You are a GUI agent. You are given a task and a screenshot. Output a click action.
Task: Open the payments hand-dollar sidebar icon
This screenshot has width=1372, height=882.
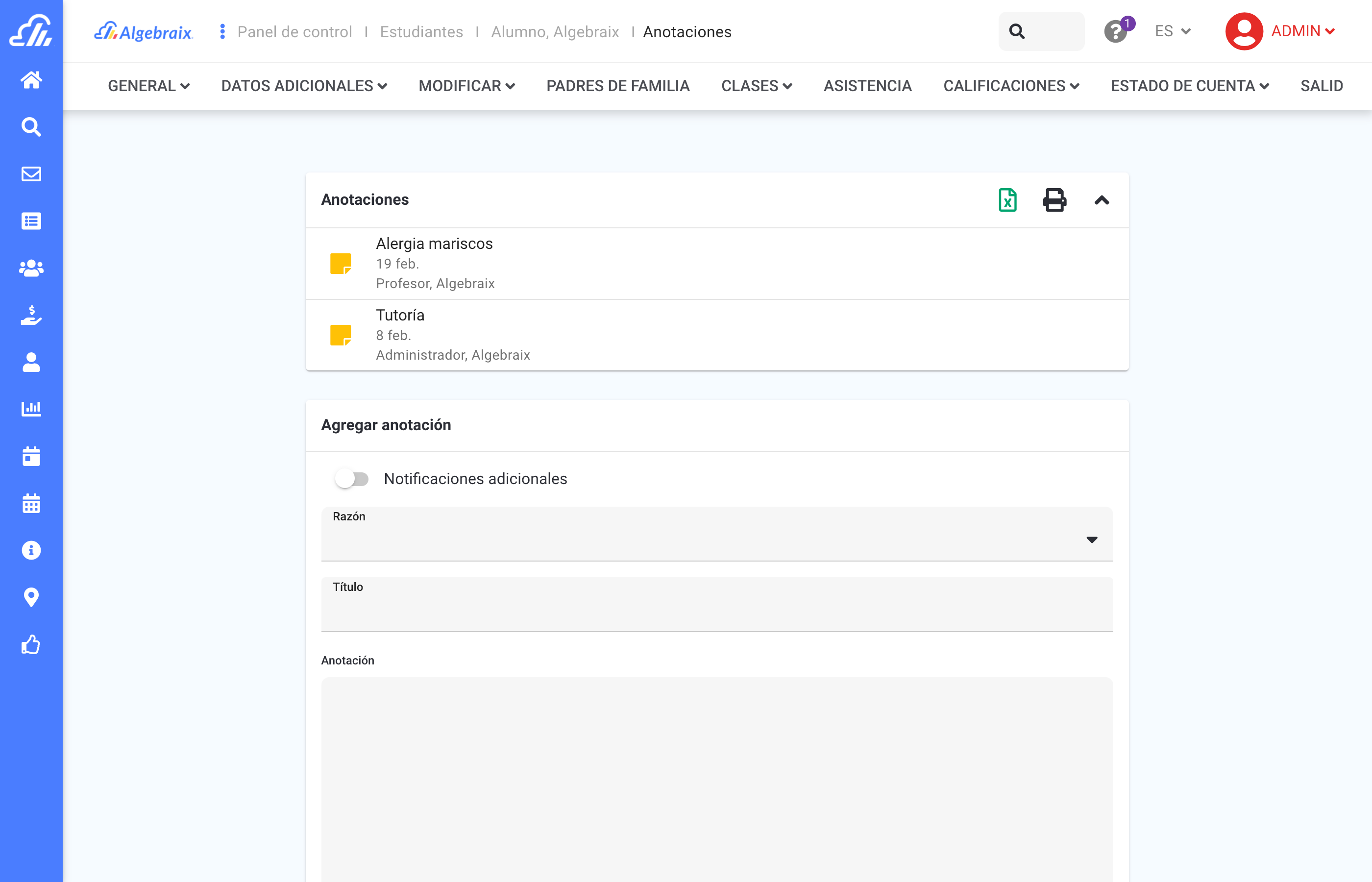click(31, 315)
